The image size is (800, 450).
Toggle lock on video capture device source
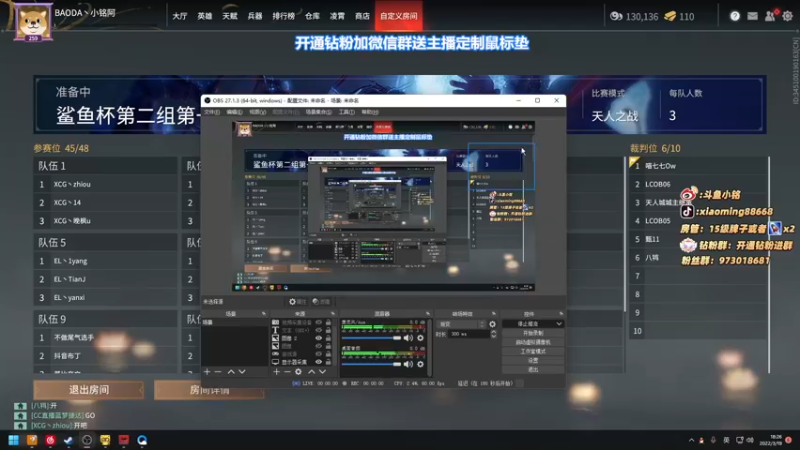328,322
